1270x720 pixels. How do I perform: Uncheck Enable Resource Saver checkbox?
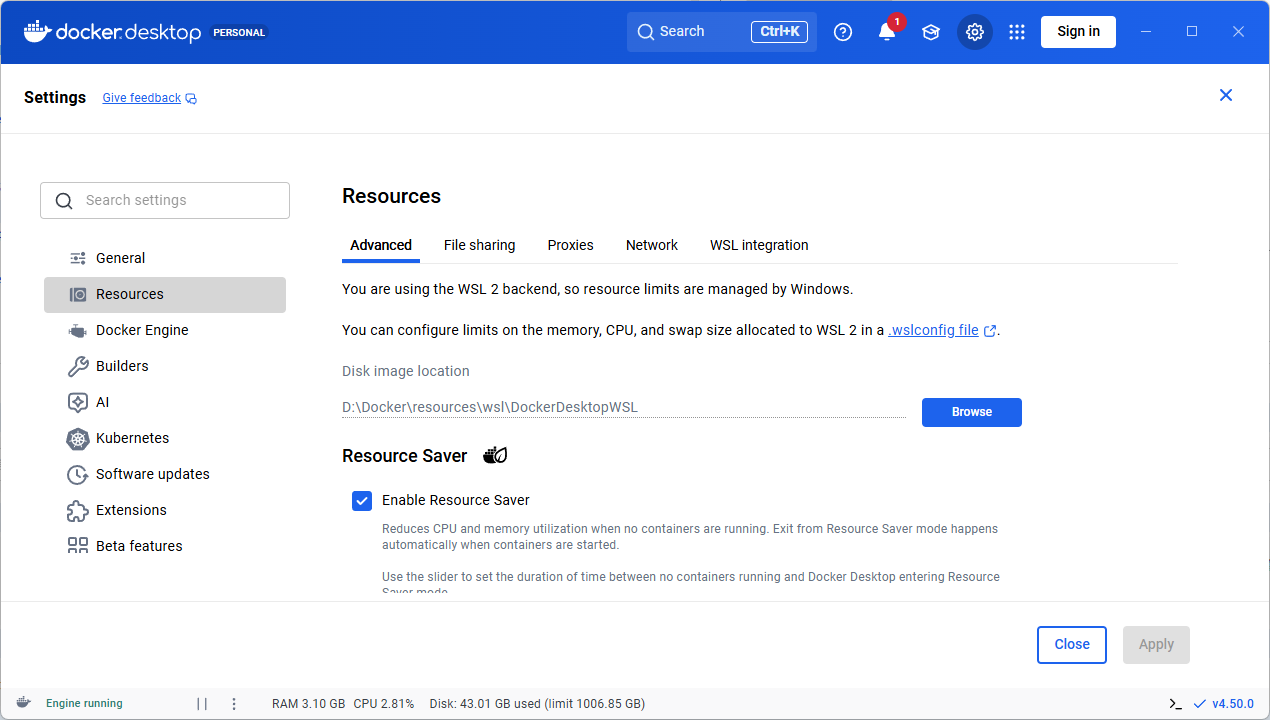362,500
